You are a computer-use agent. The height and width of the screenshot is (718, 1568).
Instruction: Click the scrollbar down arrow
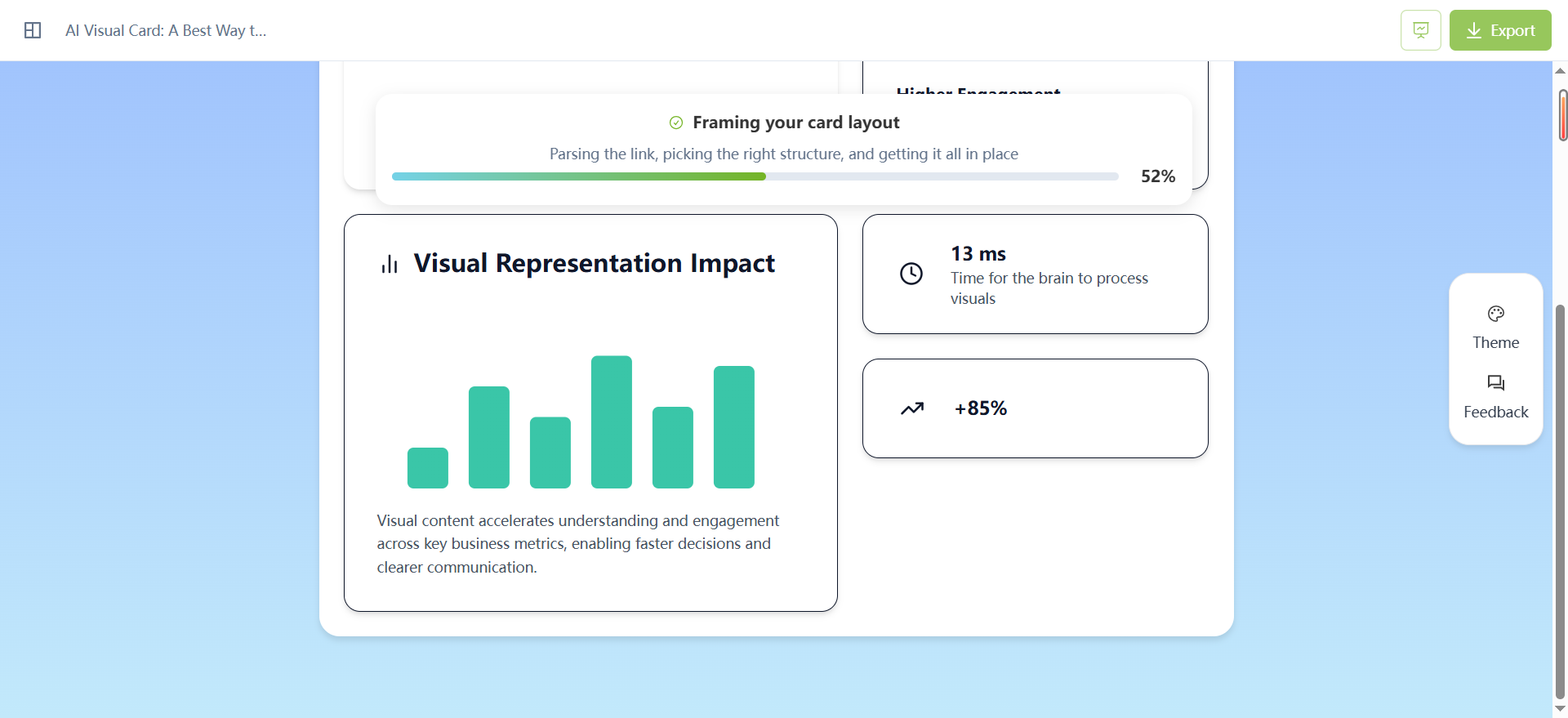point(1560,709)
